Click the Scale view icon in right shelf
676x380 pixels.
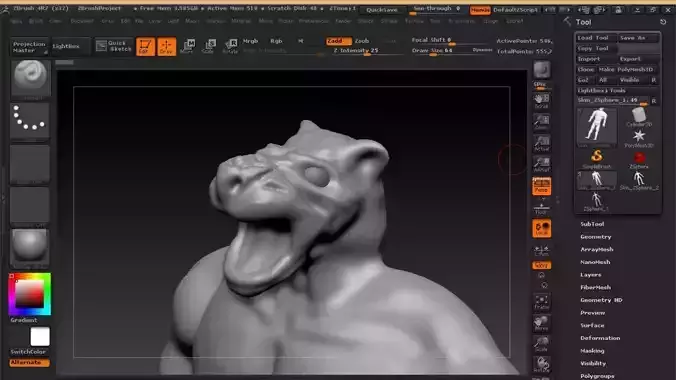click(541, 344)
